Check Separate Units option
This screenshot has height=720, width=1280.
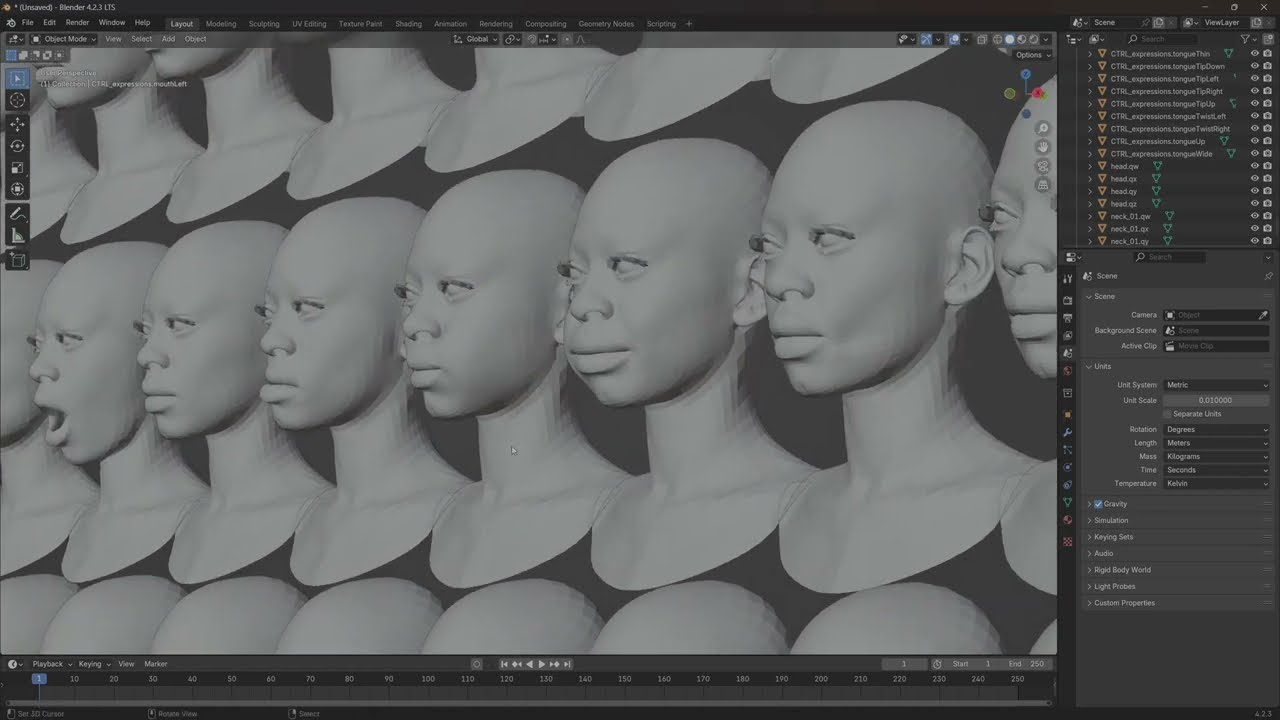tap(1168, 414)
